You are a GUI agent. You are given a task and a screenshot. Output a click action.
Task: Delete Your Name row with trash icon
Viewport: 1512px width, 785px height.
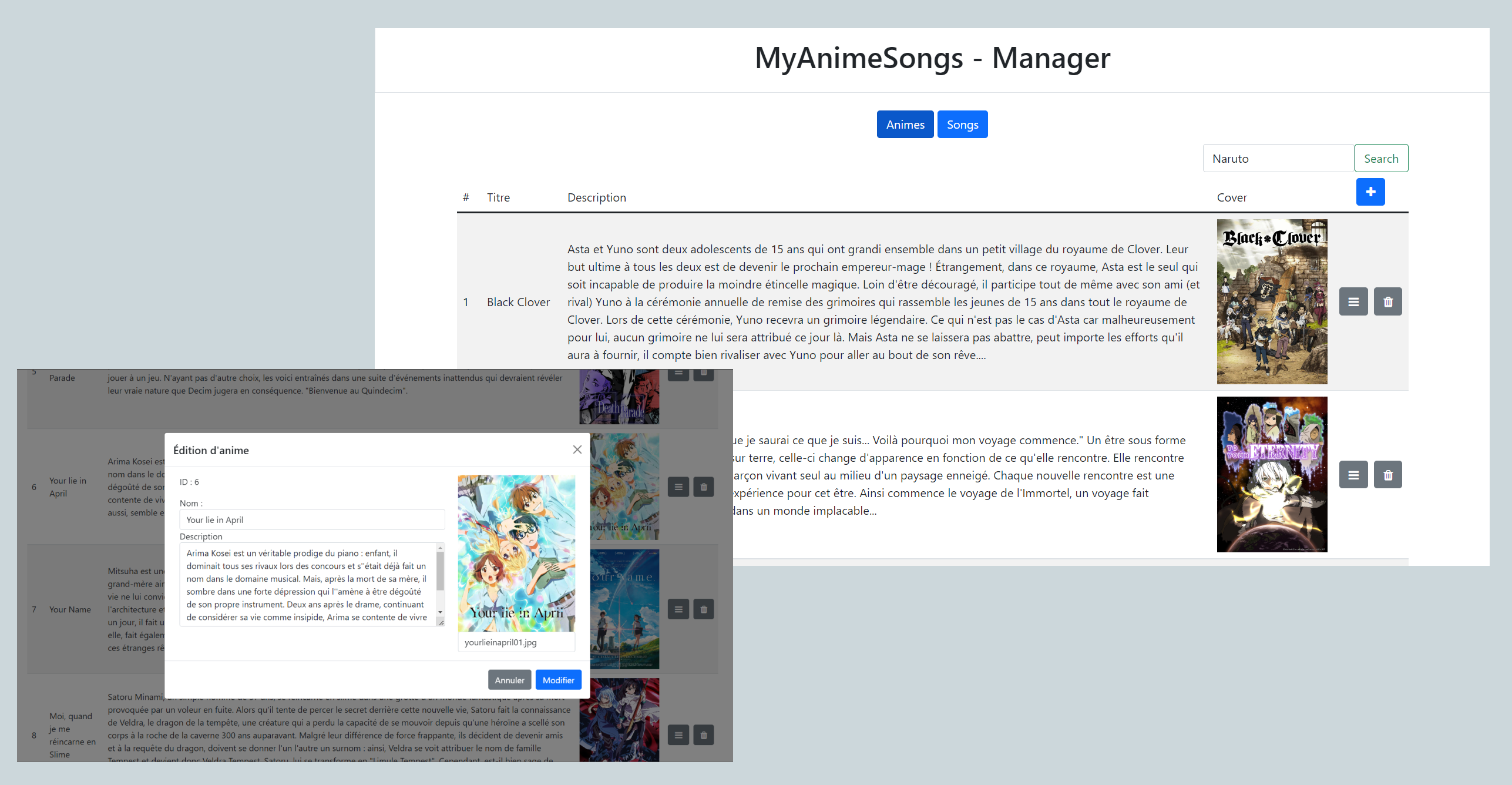704,609
